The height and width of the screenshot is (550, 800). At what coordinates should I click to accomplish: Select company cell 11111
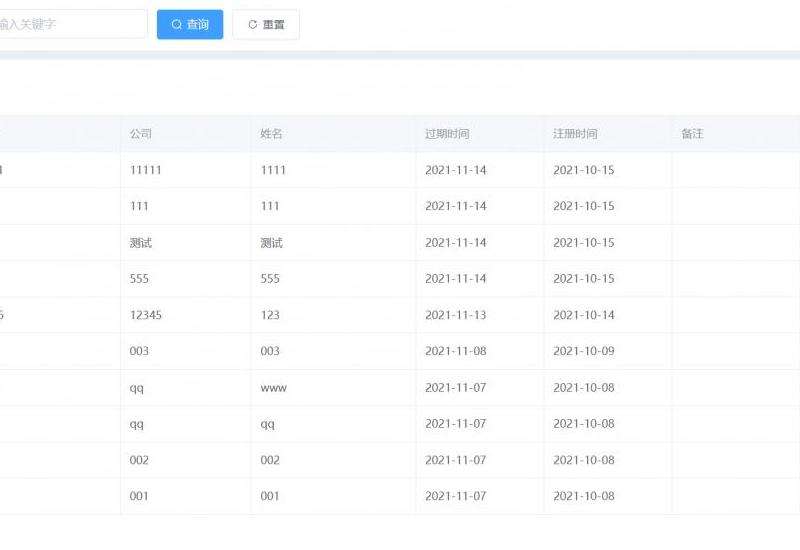(145, 170)
